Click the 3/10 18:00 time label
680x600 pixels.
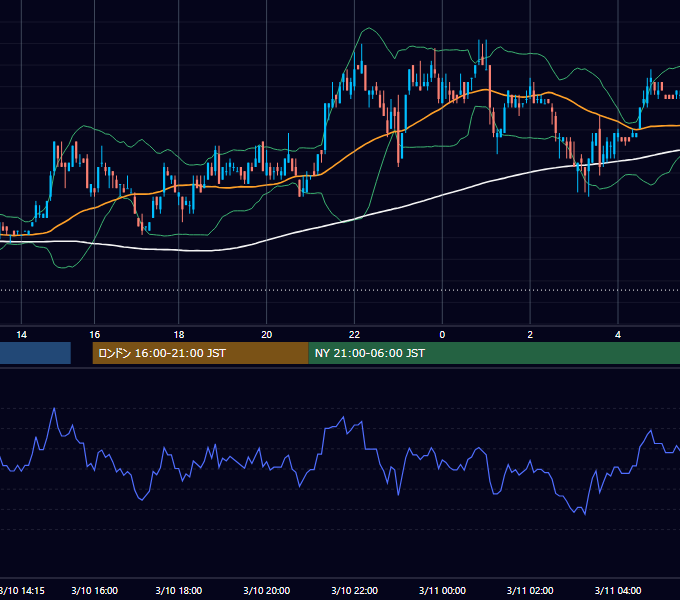[179, 590]
